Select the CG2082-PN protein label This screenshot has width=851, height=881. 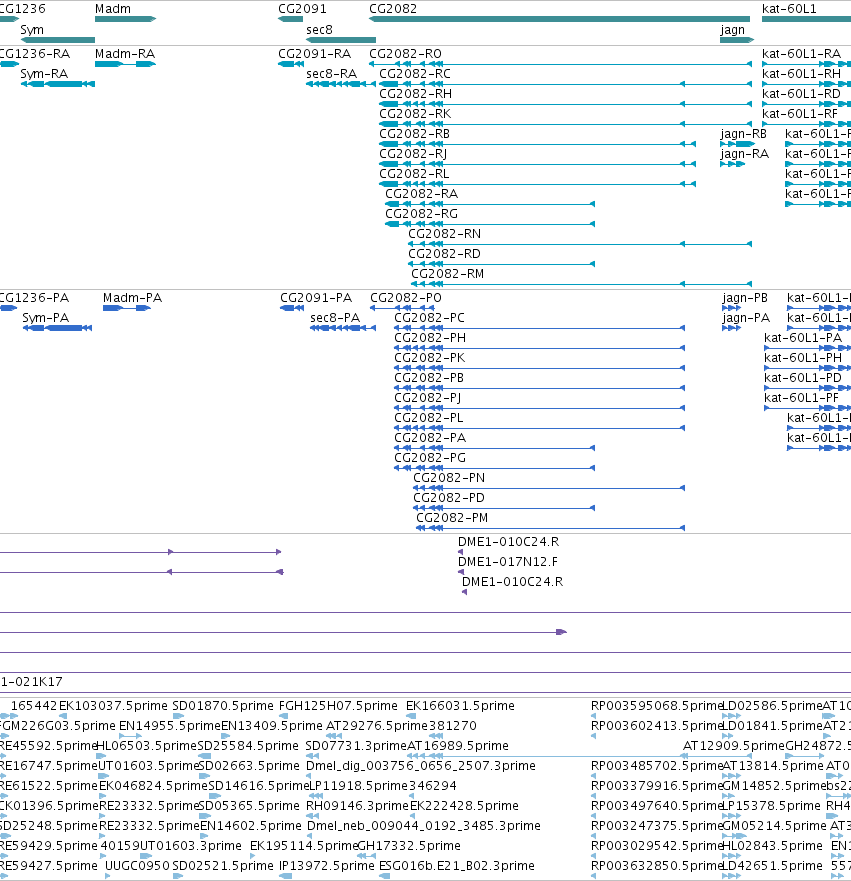pos(449,478)
